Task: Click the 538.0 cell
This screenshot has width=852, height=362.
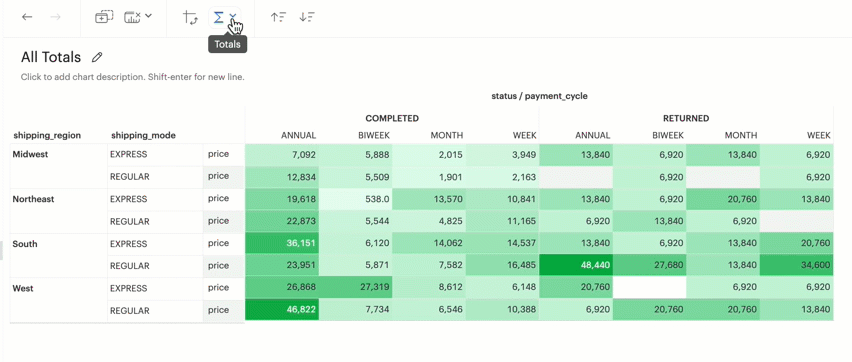Action: (356, 199)
